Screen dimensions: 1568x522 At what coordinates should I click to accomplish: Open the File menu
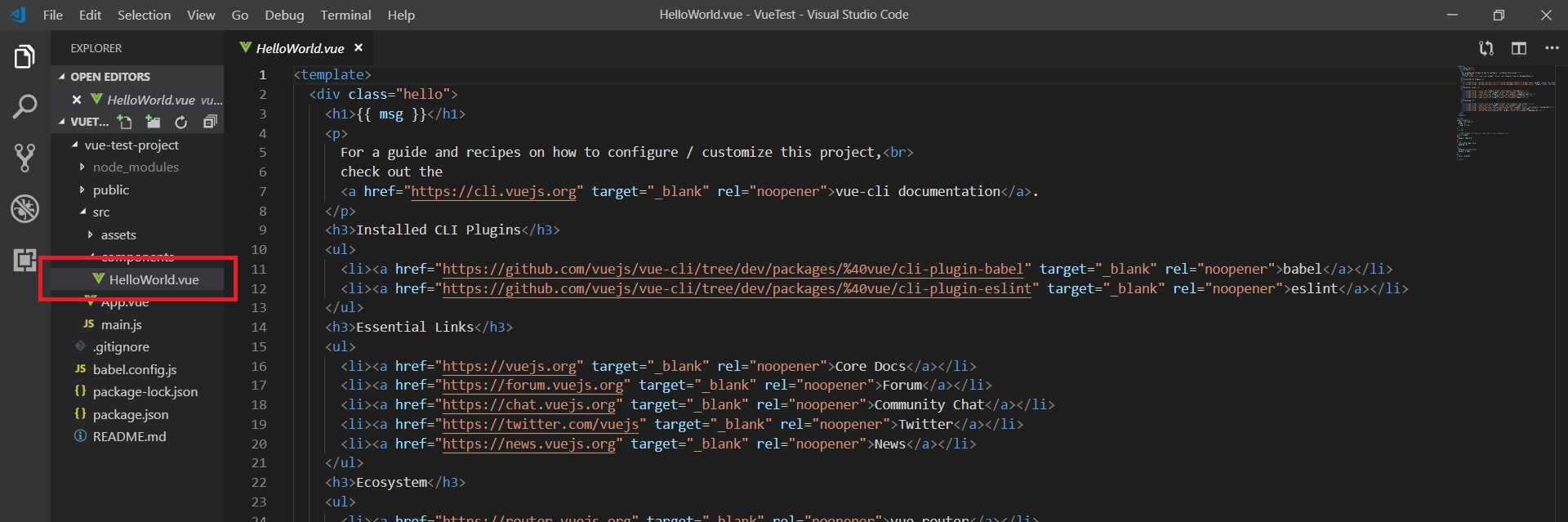pos(52,15)
